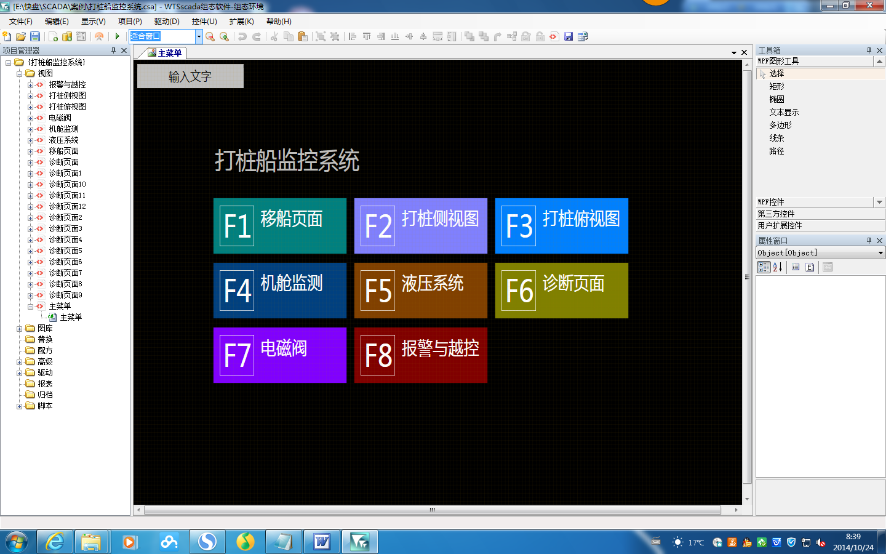Click the purple F7 电磁阀 tile
This screenshot has width=886, height=554.
click(280, 355)
